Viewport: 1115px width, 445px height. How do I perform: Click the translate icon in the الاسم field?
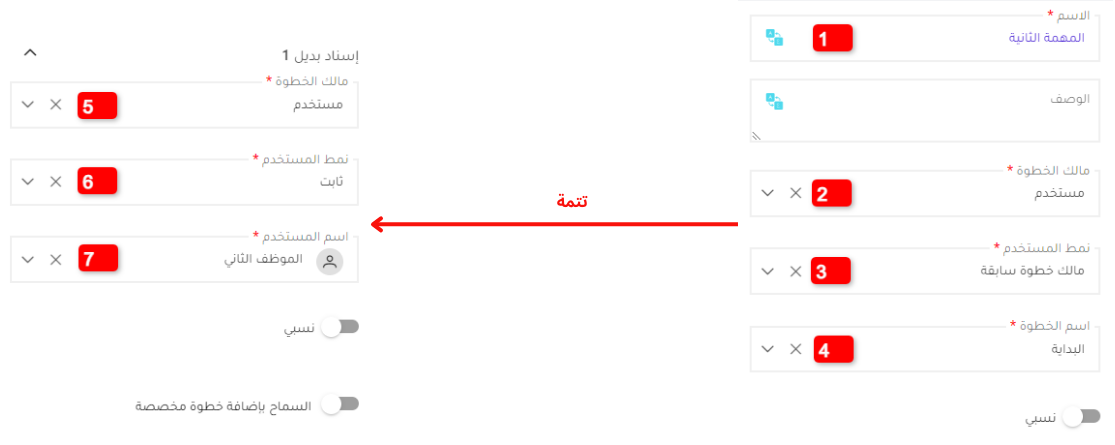coord(774,38)
